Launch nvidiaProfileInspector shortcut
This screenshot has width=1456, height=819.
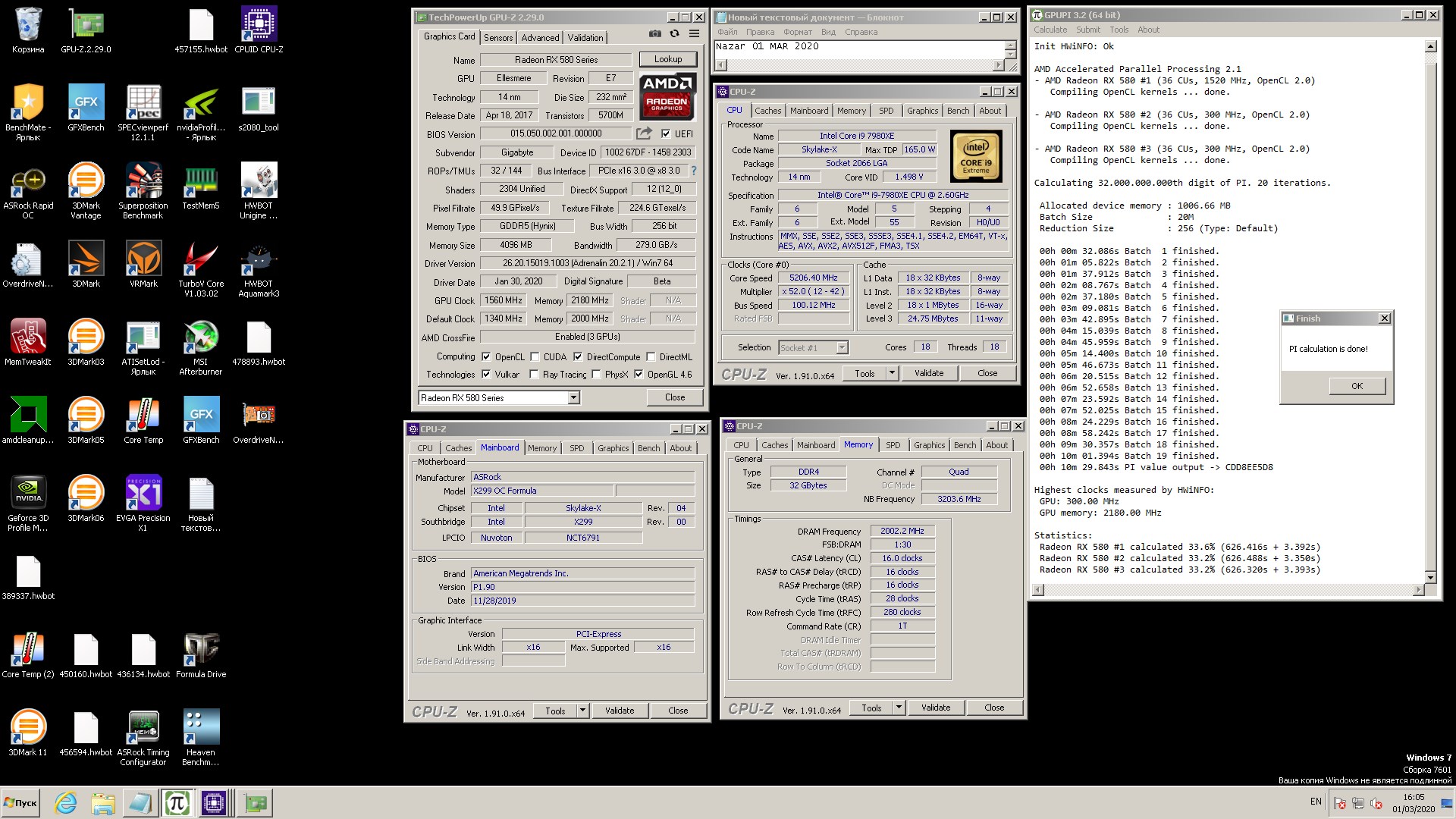pos(201,112)
